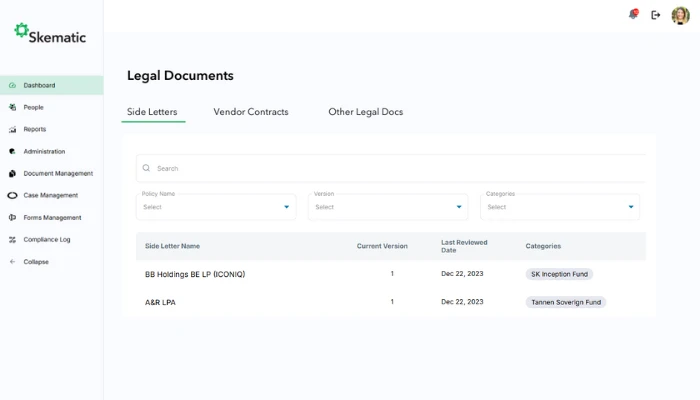Viewport: 700px width, 400px height.
Task: Open the user profile avatar
Action: click(680, 15)
